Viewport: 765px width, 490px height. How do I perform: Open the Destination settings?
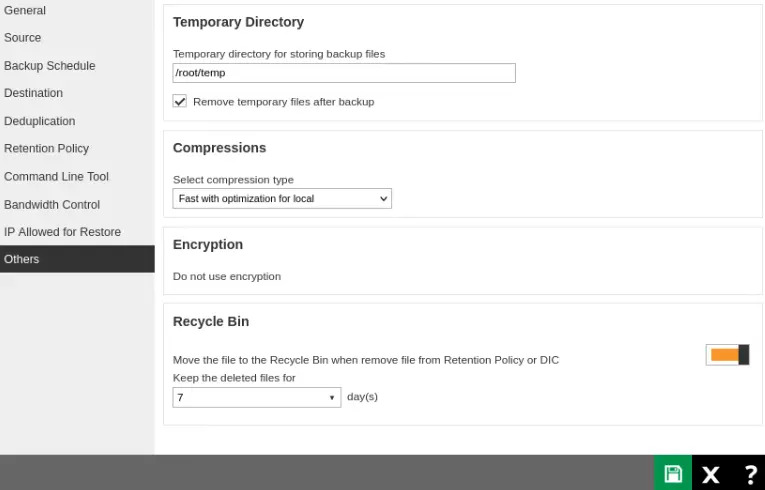click(33, 93)
